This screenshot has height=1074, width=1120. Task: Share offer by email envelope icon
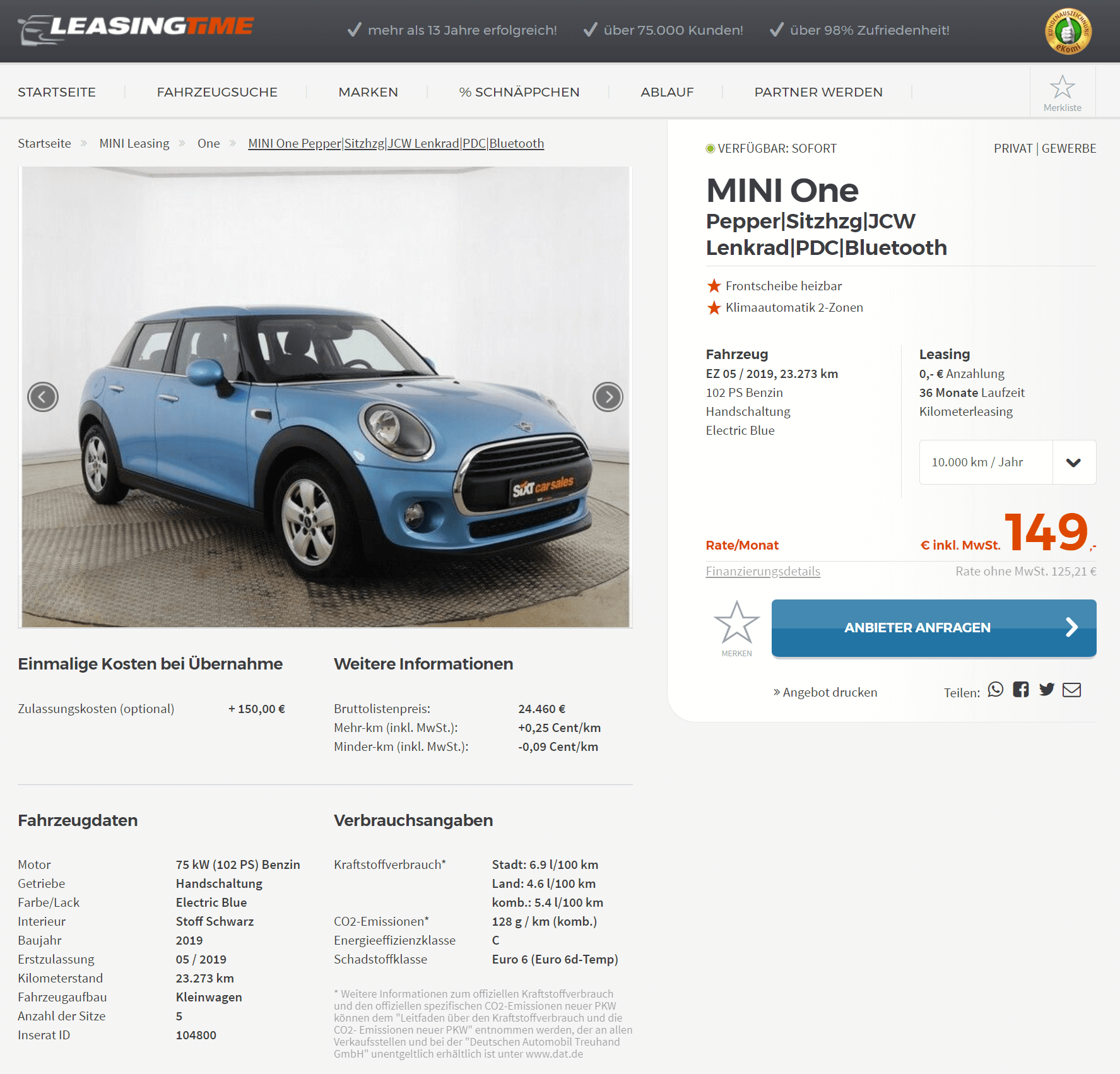pos(1072,690)
